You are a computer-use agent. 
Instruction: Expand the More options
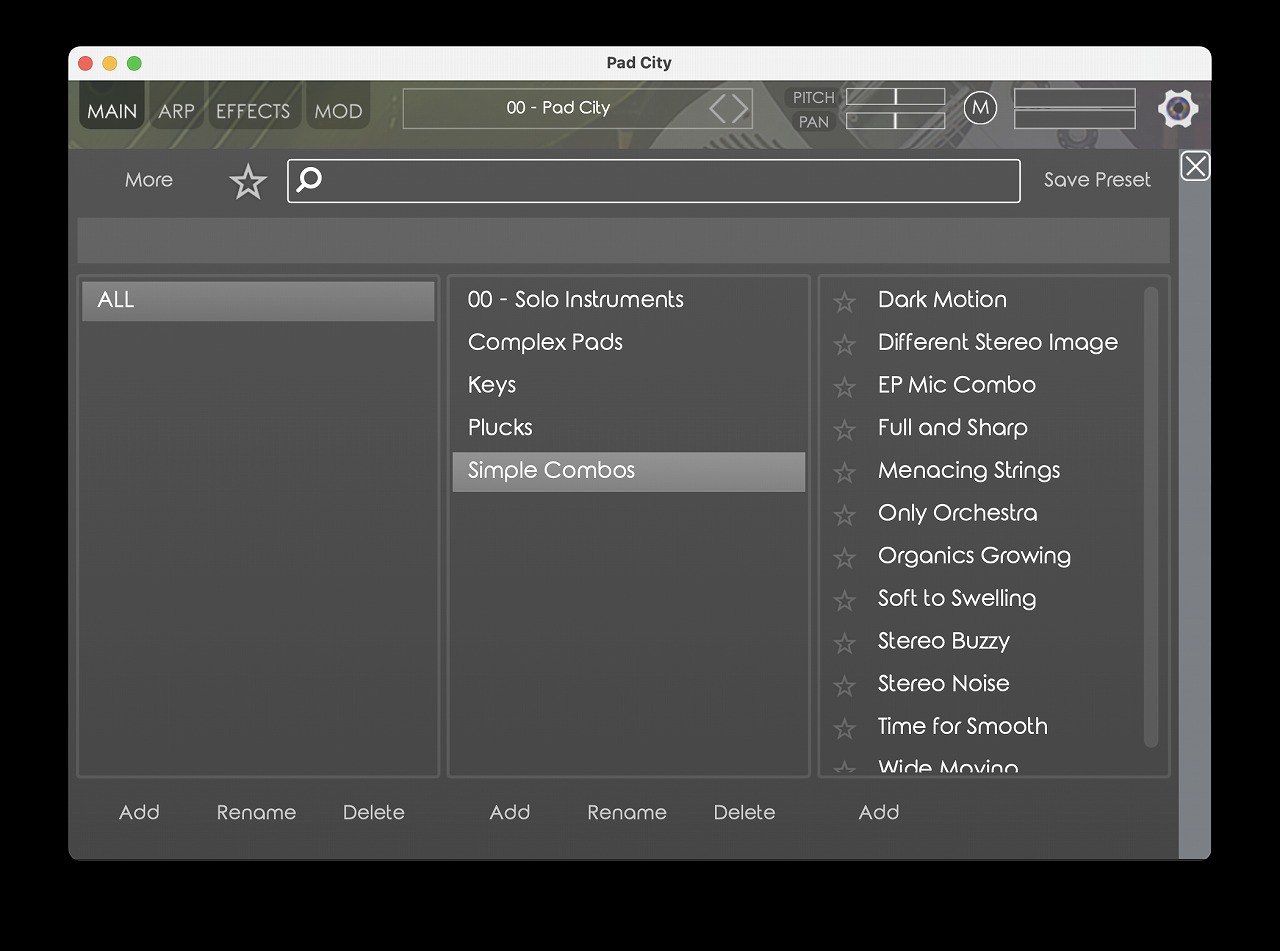point(149,180)
